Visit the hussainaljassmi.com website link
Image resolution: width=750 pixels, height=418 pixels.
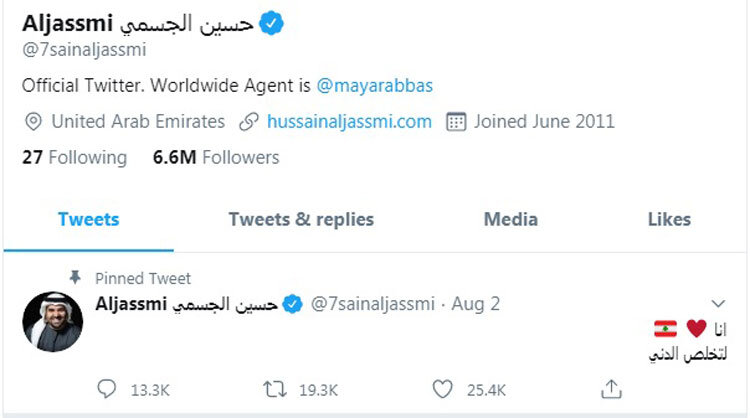tap(349, 122)
